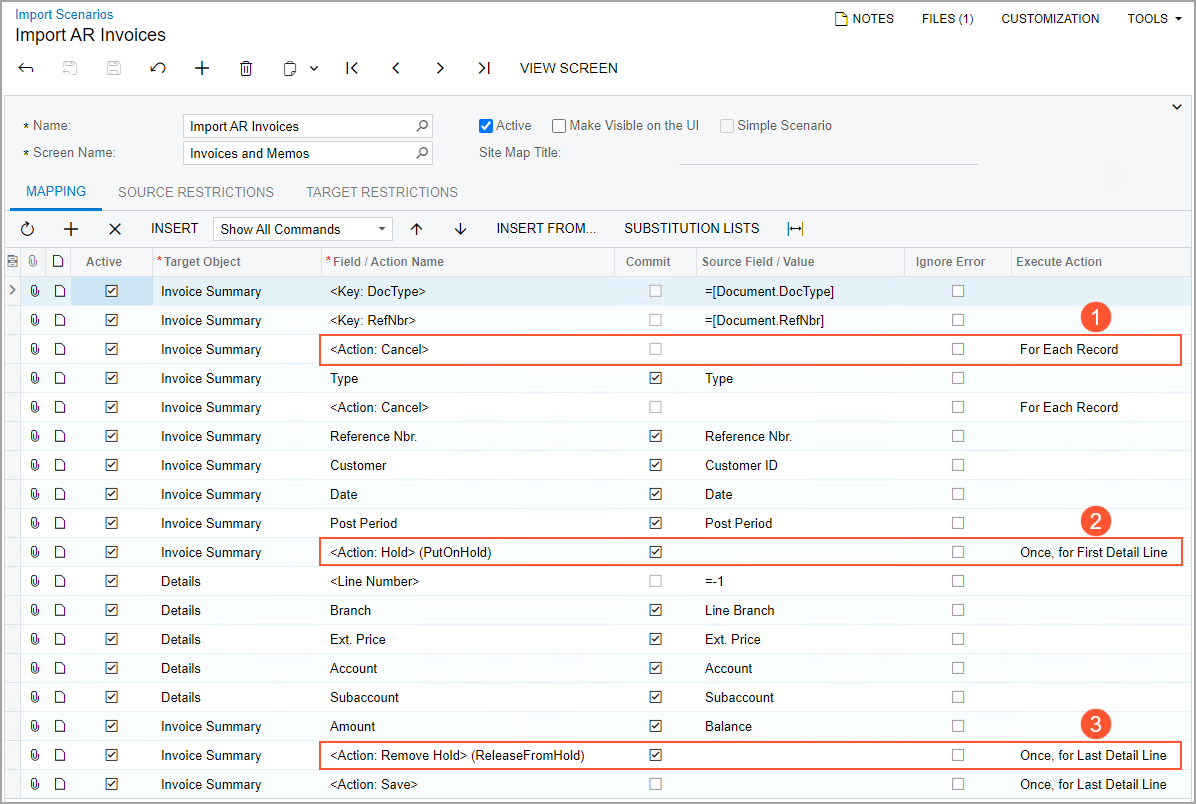The height and width of the screenshot is (804, 1196).
Task: Click the plus icon to add new scenario
Action: pos(202,68)
